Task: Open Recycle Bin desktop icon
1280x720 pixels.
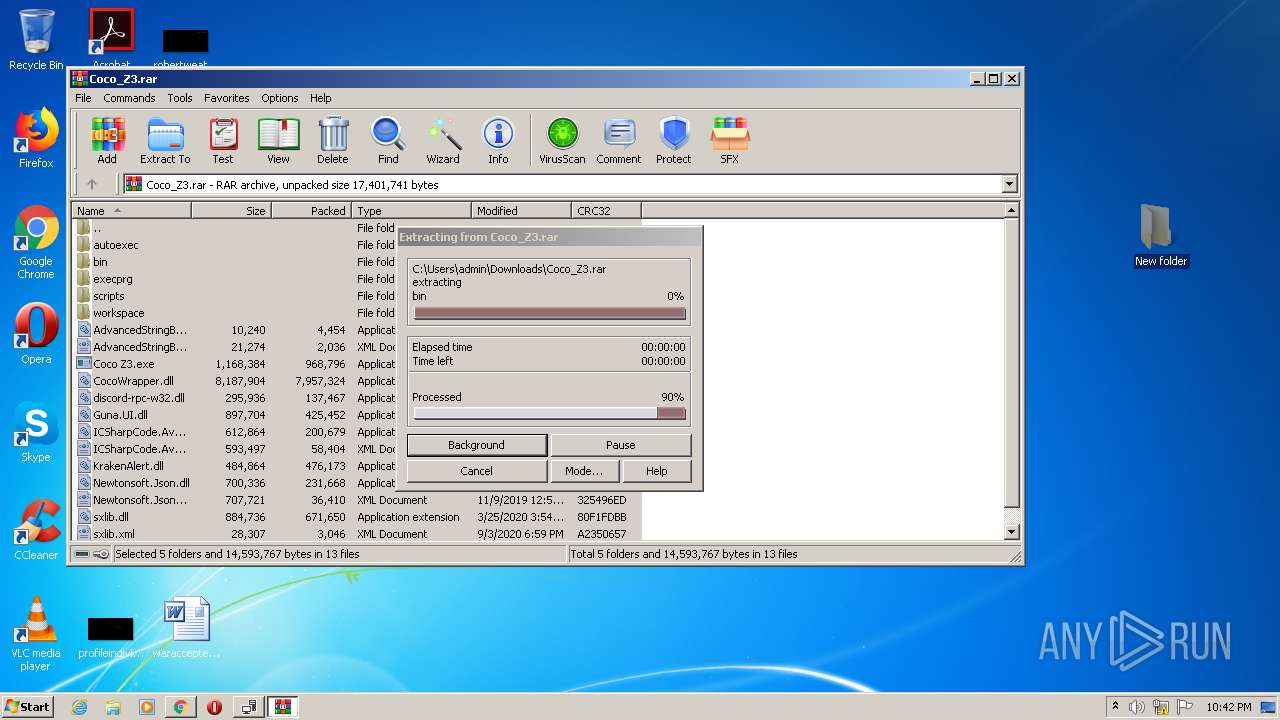Action: pyautogui.click(x=36, y=40)
